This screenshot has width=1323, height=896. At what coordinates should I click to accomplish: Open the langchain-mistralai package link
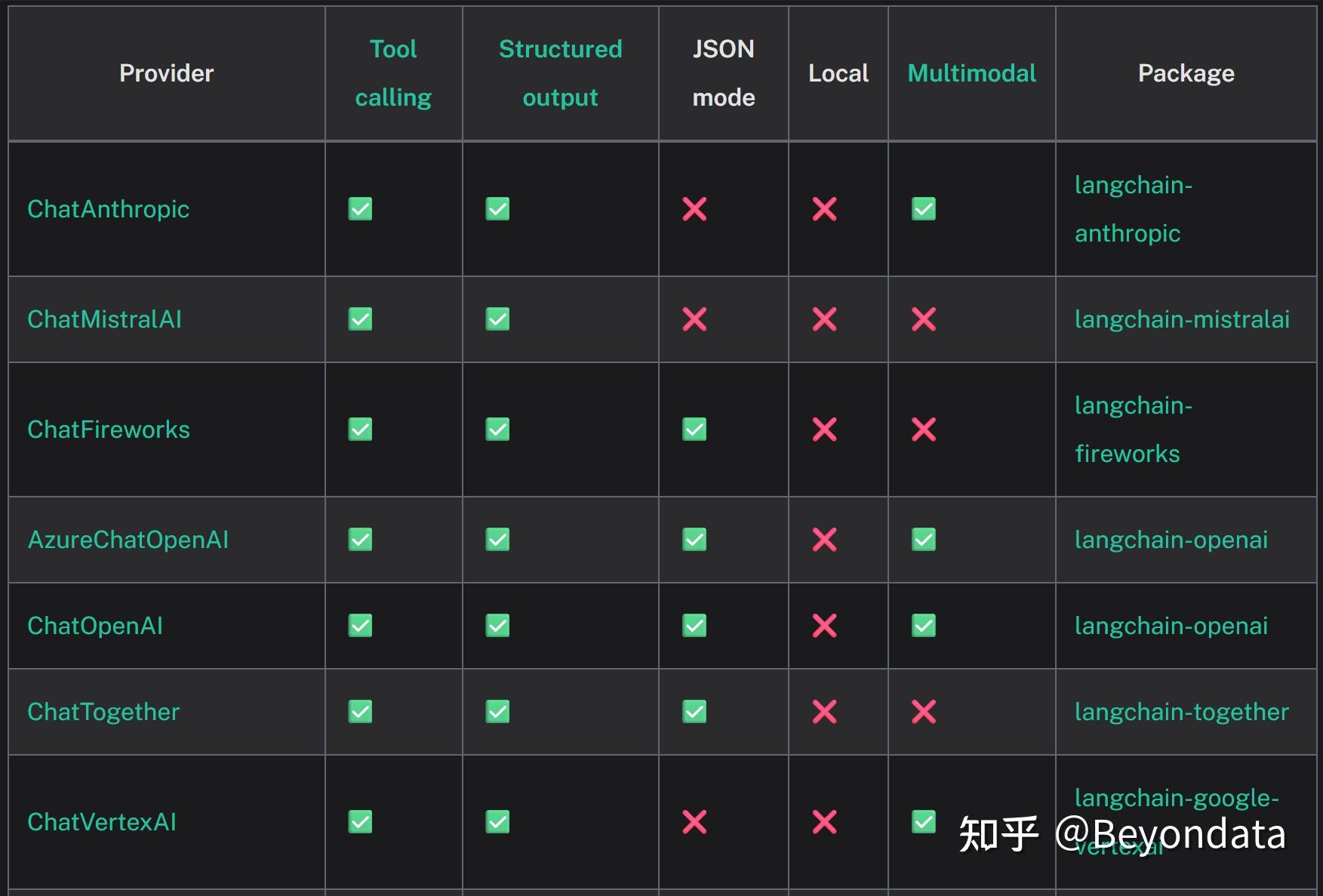pyautogui.click(x=1182, y=319)
